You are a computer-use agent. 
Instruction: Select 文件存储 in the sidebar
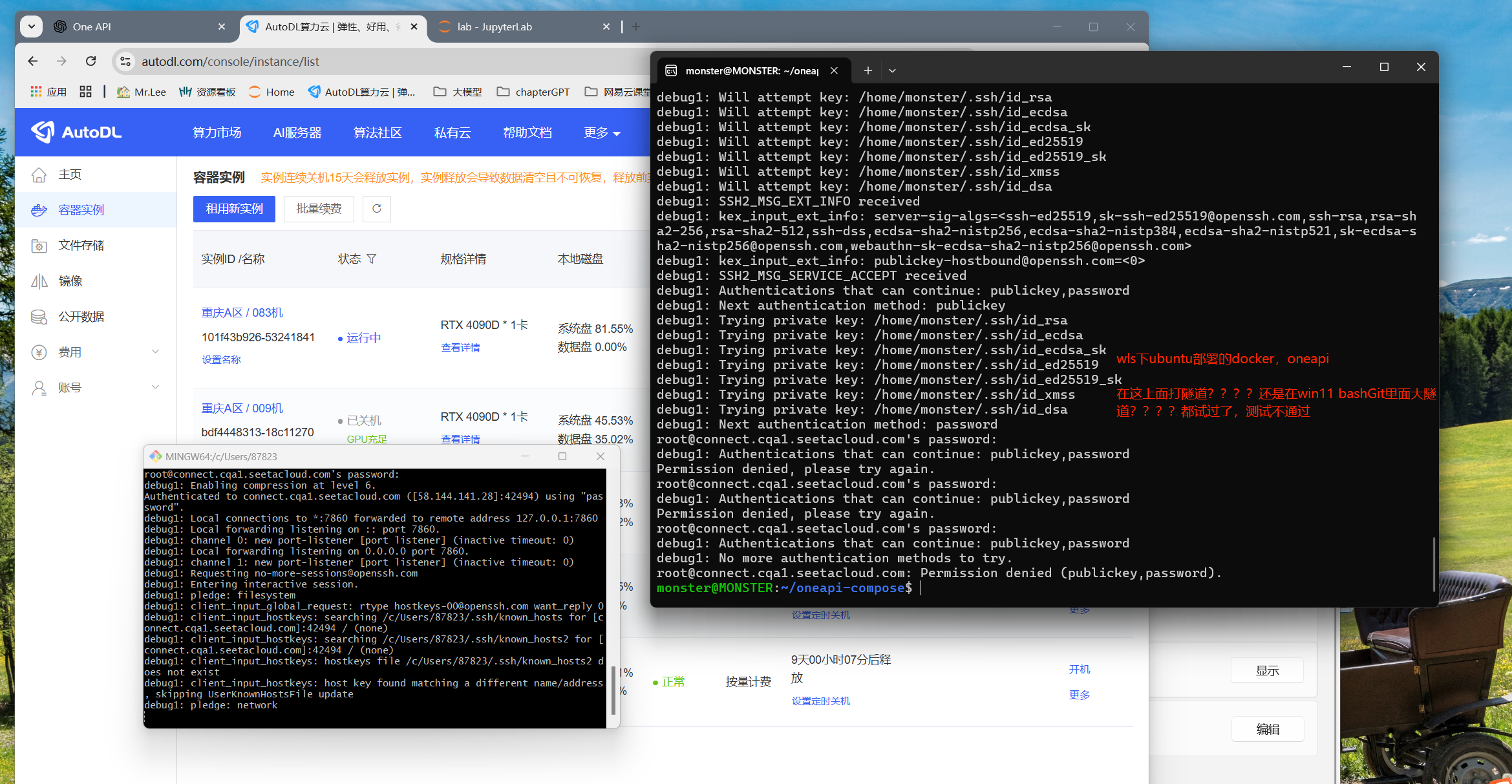(x=81, y=246)
